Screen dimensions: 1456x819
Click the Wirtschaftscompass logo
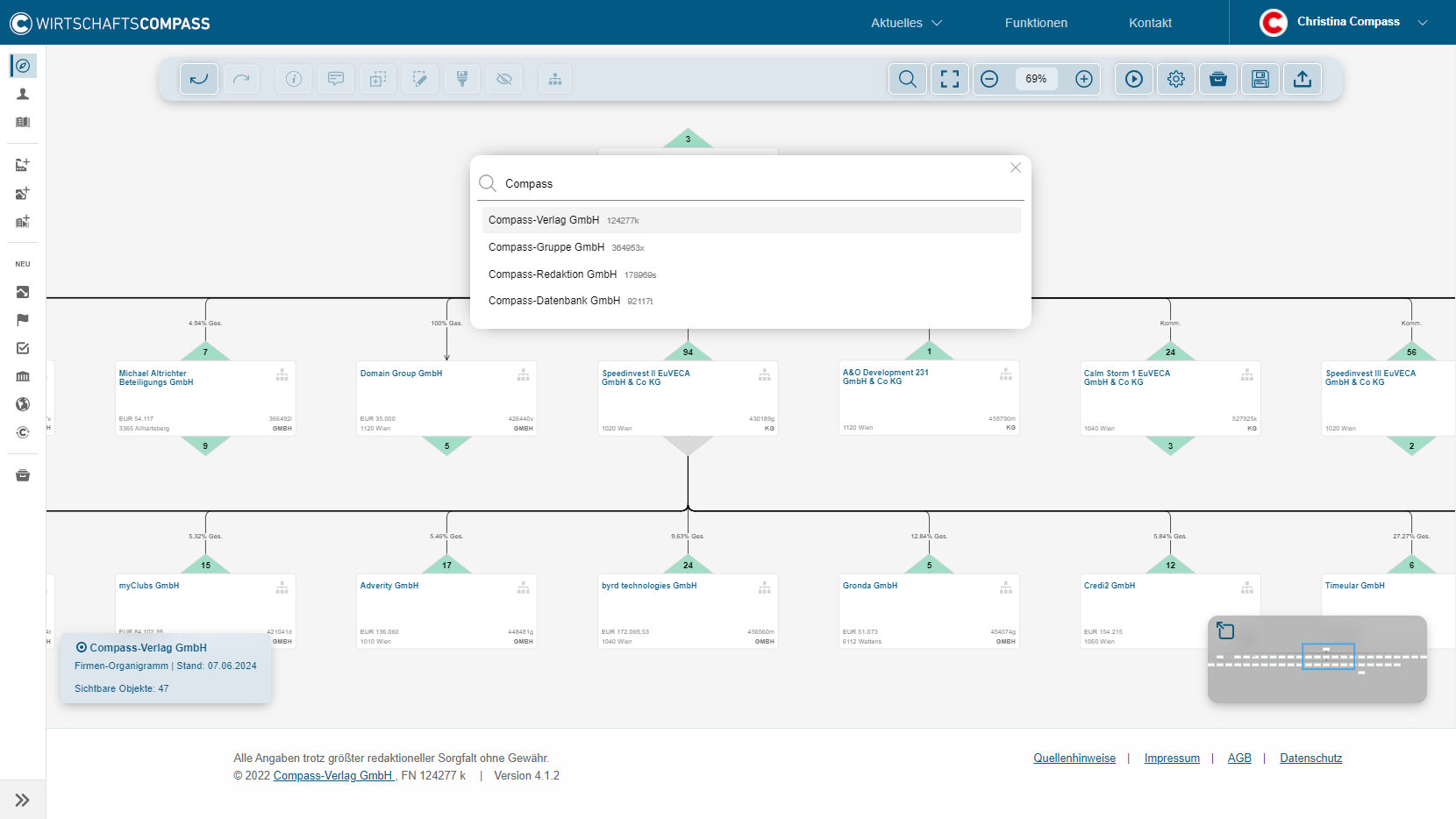pyautogui.click(x=111, y=23)
